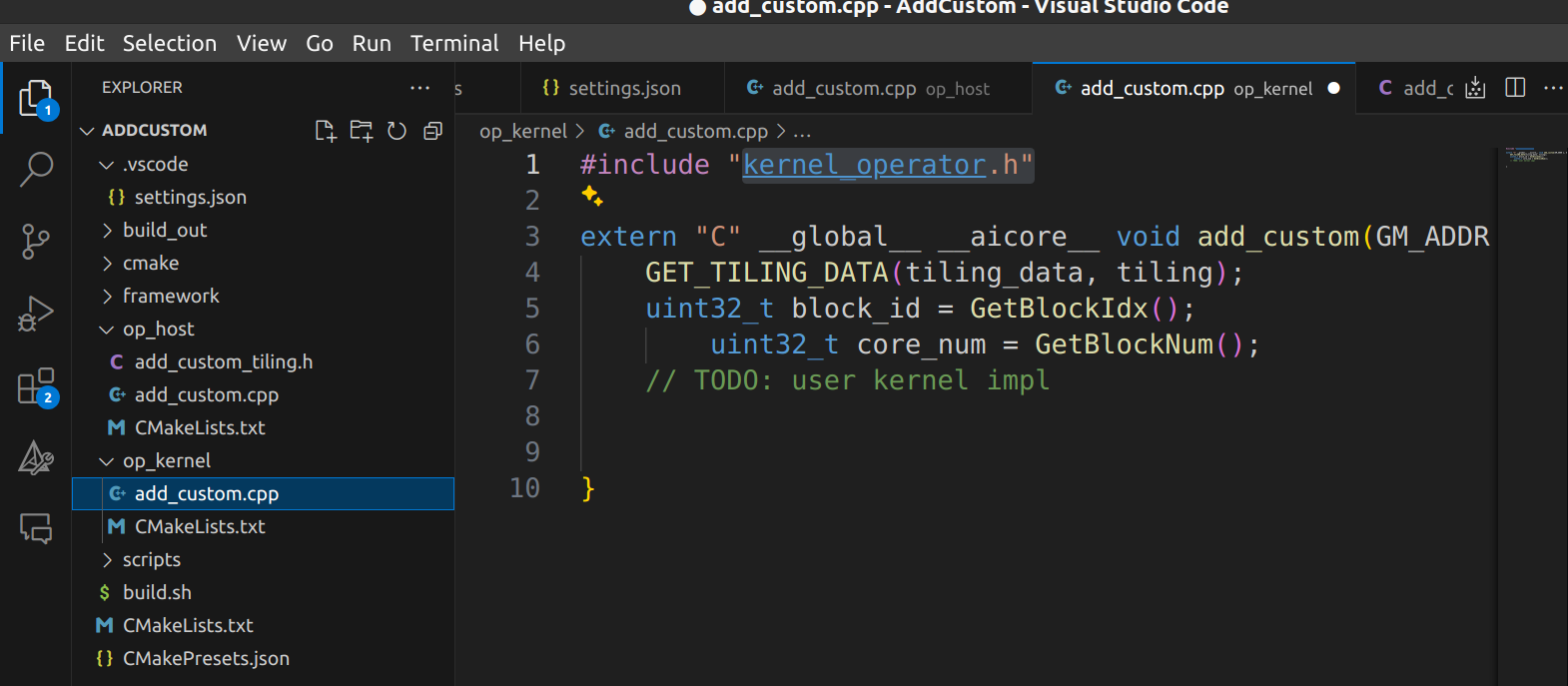Image resolution: width=1568 pixels, height=686 pixels.
Task: Open the Selection menu
Action: click(170, 43)
